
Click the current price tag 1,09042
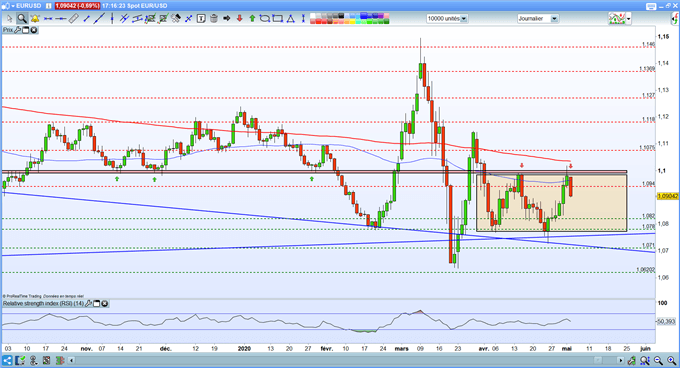668,196
